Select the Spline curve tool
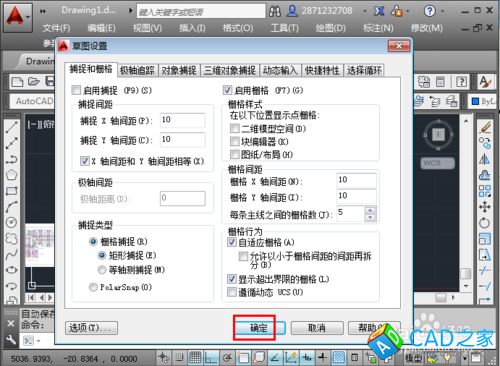The width and height of the screenshot is (500, 366). (x=12, y=255)
